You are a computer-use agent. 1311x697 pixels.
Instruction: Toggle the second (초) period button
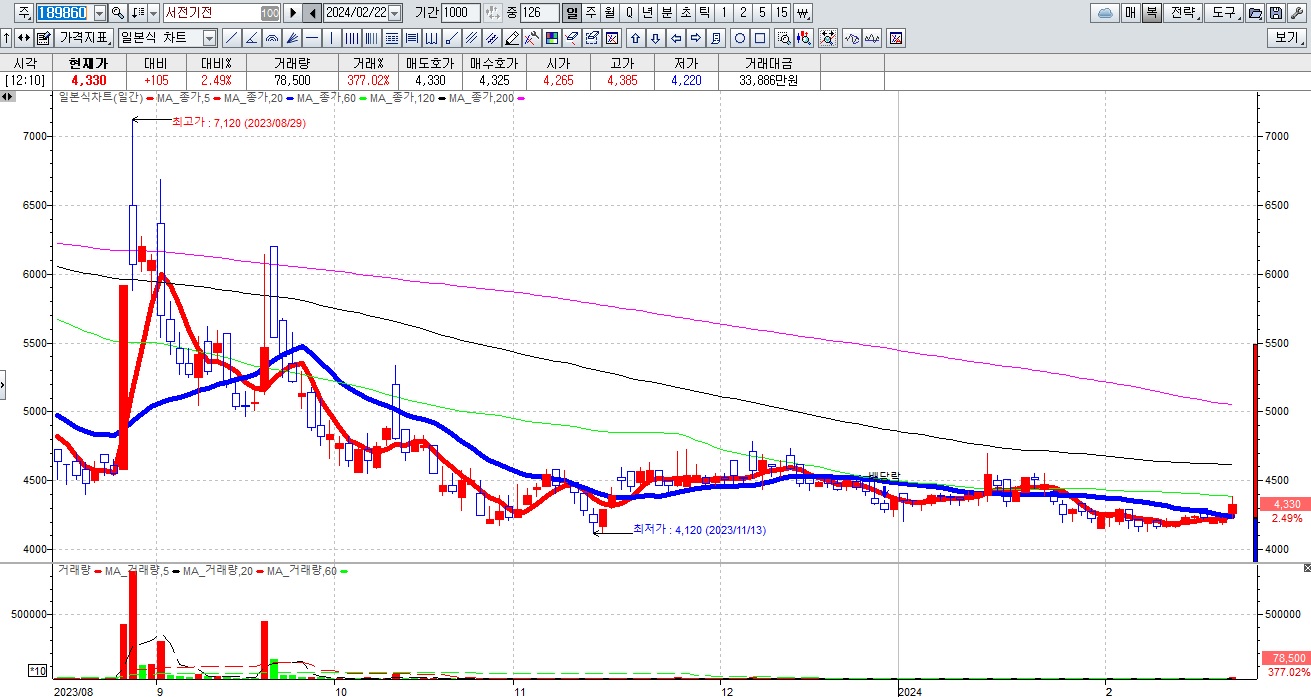click(x=685, y=13)
